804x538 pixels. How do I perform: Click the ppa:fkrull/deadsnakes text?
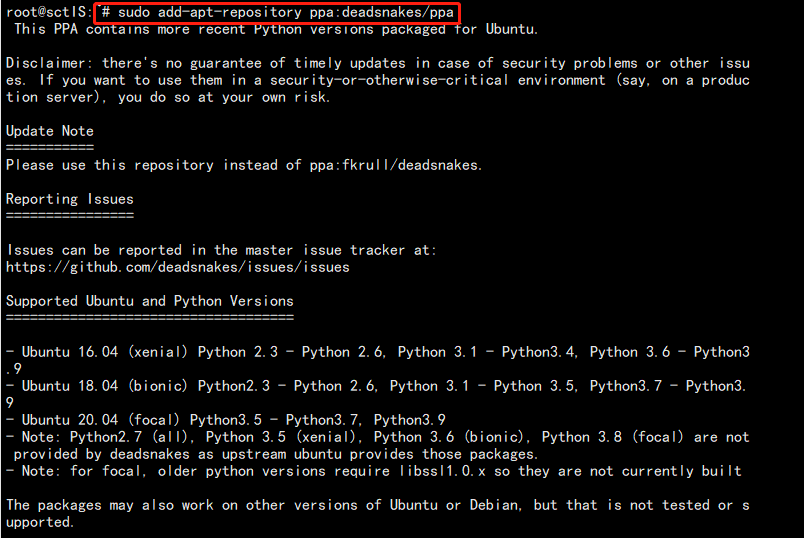tap(397, 165)
